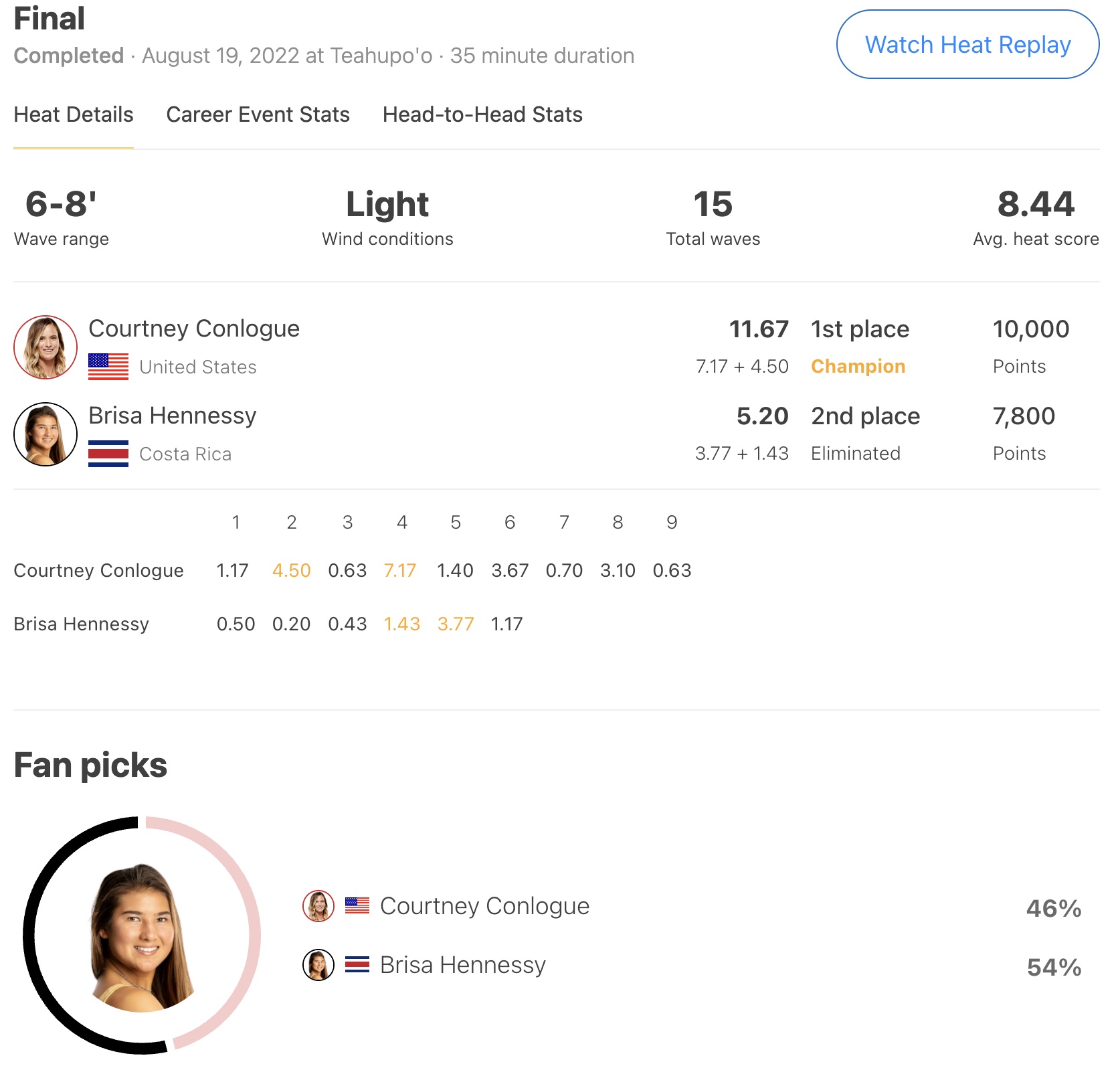The width and height of the screenshot is (1120, 1068).
Task: Click Brisa Hennessy's large profile avatar
Action: [x=45, y=434]
